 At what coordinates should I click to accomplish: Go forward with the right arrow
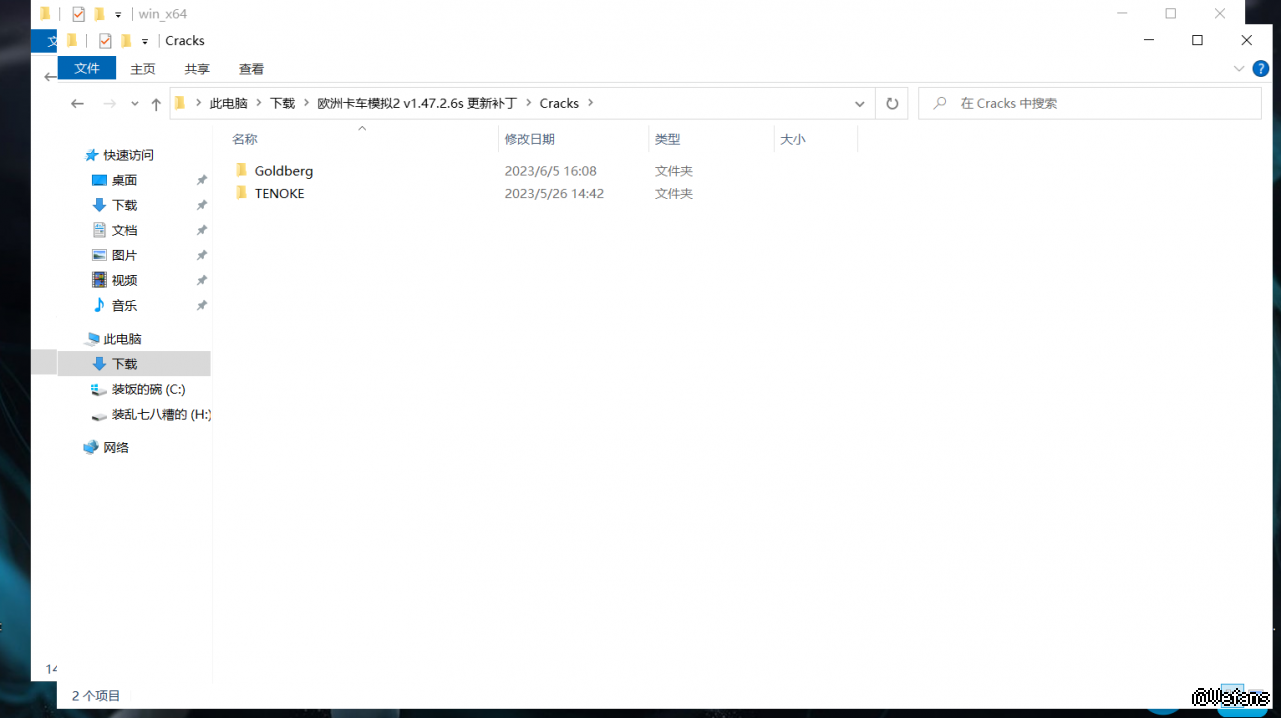tap(110, 103)
